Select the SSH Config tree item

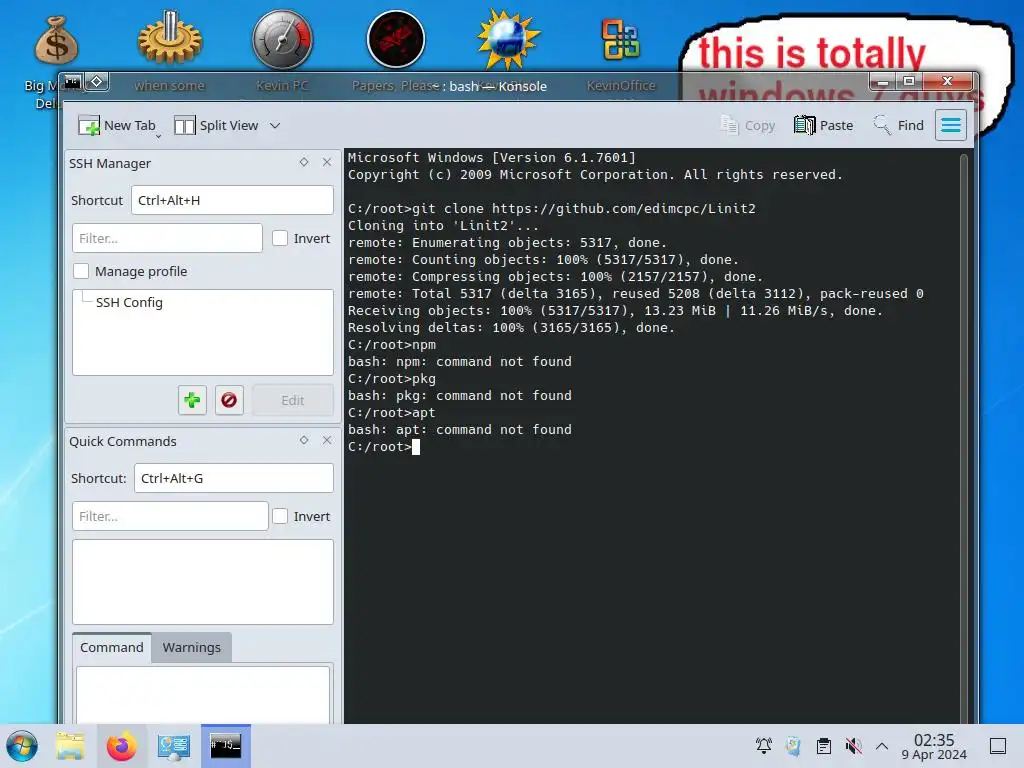pos(129,302)
